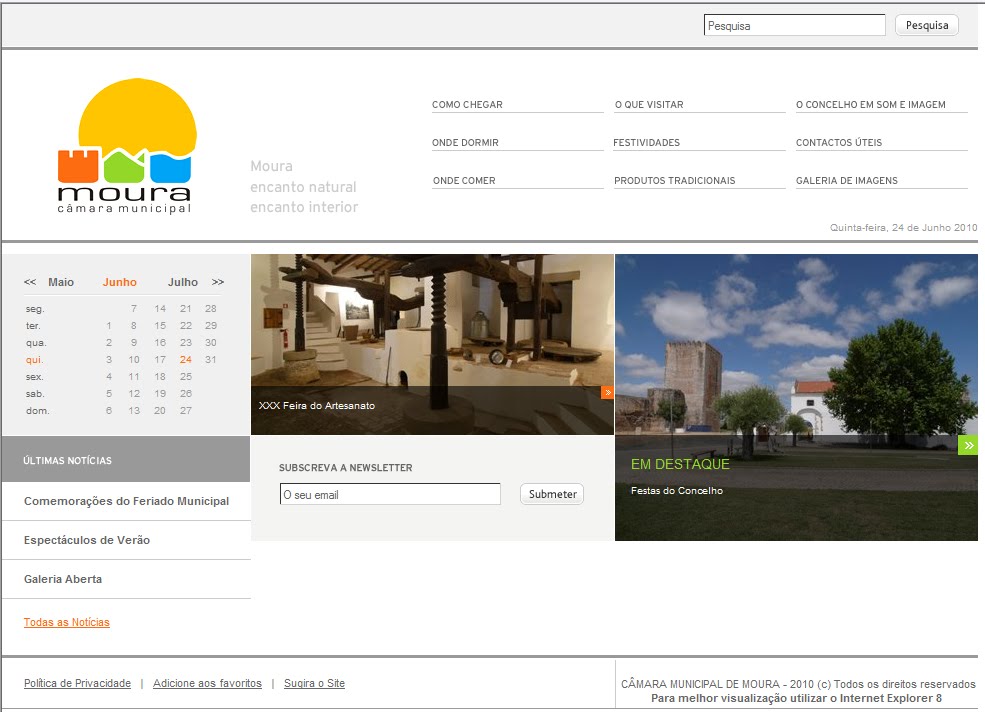Open Festas do Concelho highlight
This screenshot has height=712, width=985.
pos(677,491)
